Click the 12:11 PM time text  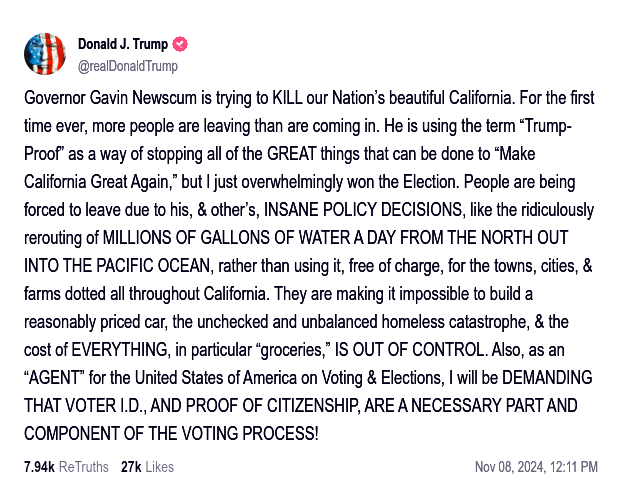tap(574, 467)
